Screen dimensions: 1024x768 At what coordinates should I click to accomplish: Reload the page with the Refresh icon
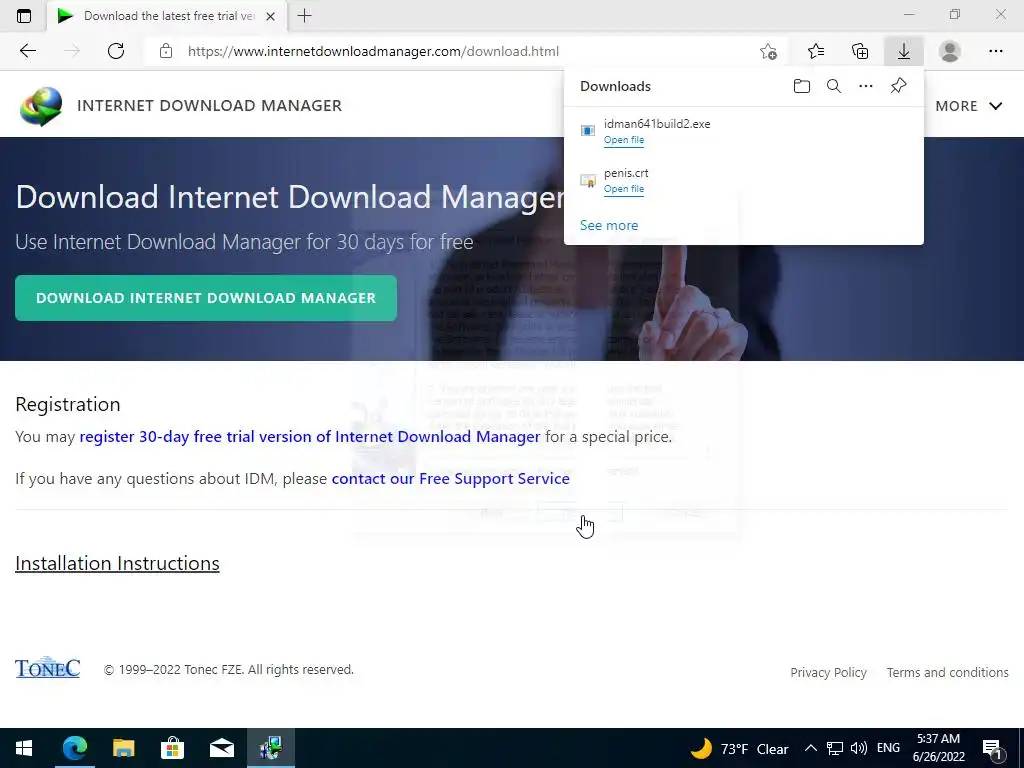pos(116,51)
